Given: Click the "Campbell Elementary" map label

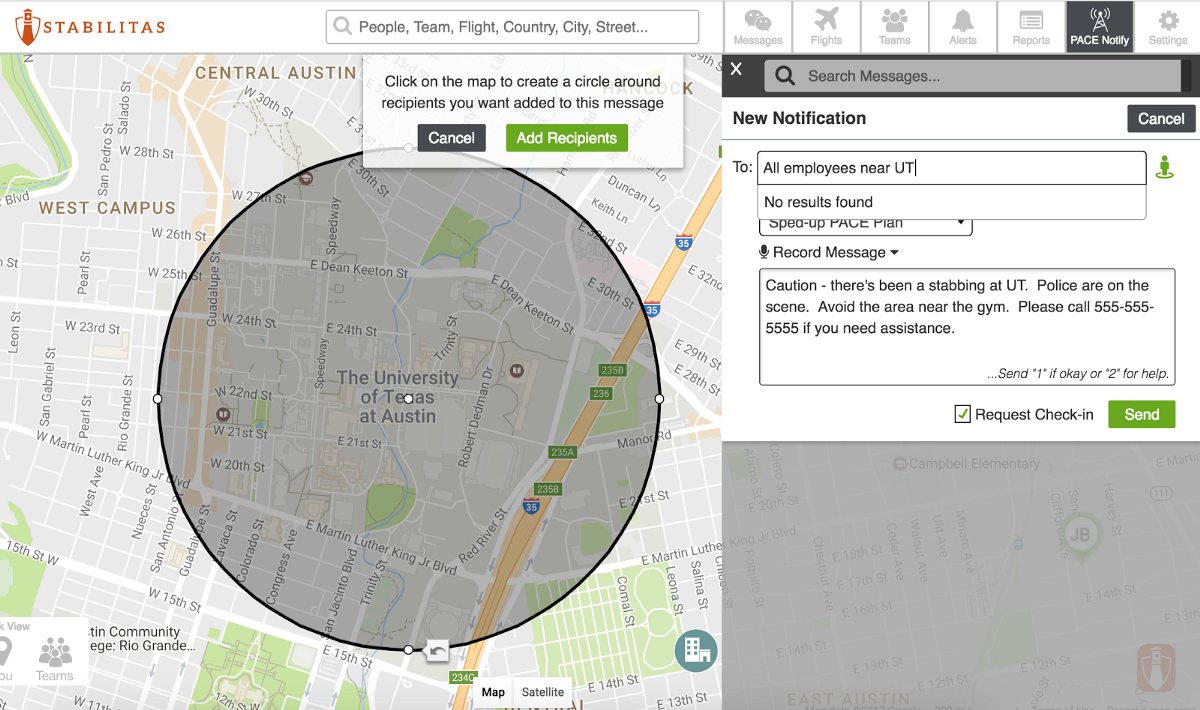Looking at the screenshot, I should click(974, 464).
